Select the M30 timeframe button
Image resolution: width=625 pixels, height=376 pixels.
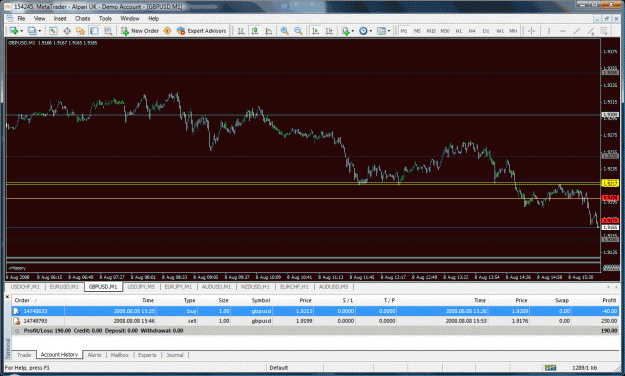click(445, 31)
